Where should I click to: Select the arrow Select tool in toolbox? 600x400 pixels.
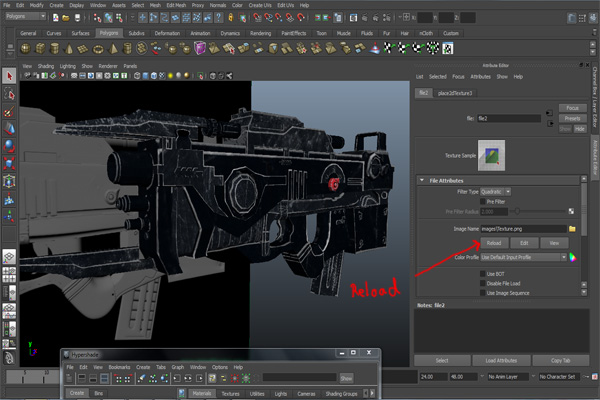point(9,76)
